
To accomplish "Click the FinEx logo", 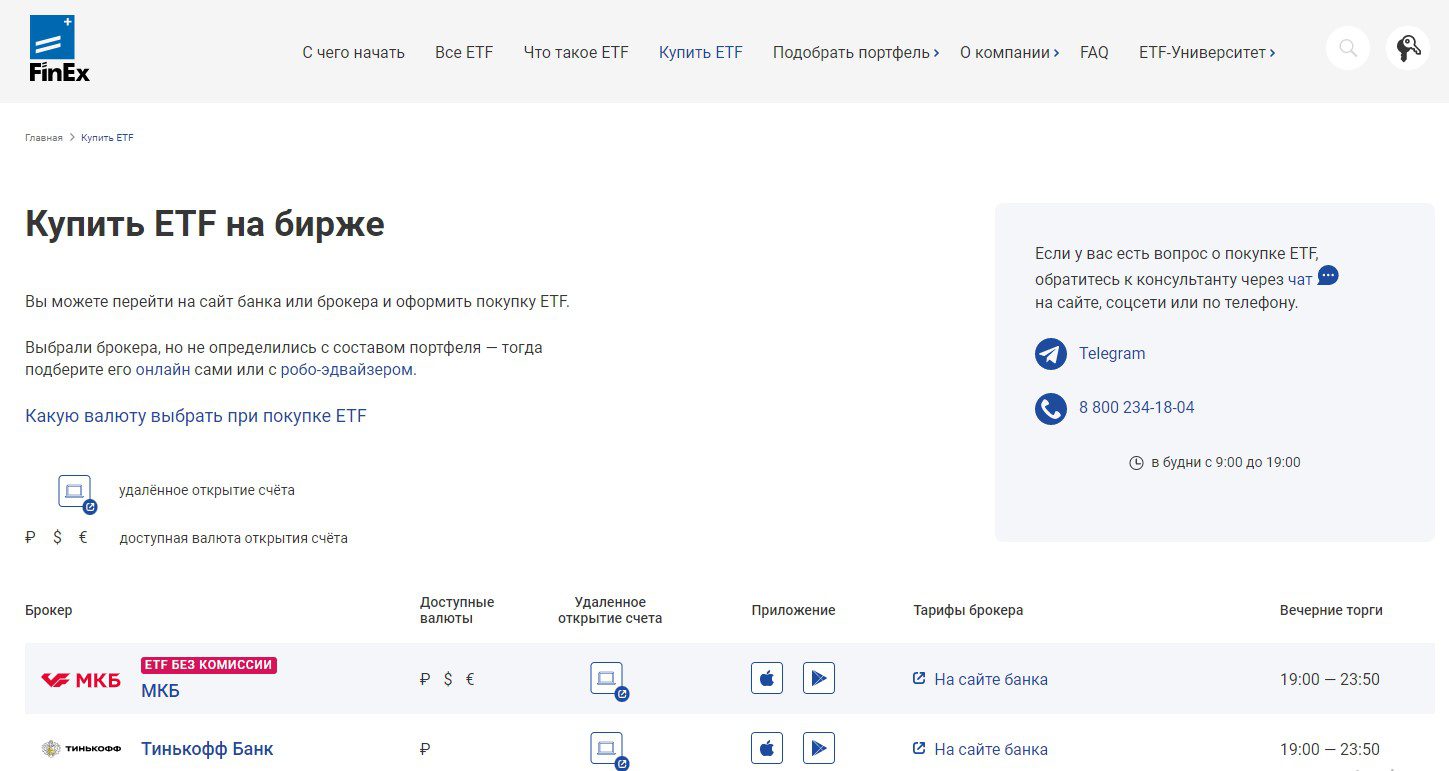I will 60,48.
